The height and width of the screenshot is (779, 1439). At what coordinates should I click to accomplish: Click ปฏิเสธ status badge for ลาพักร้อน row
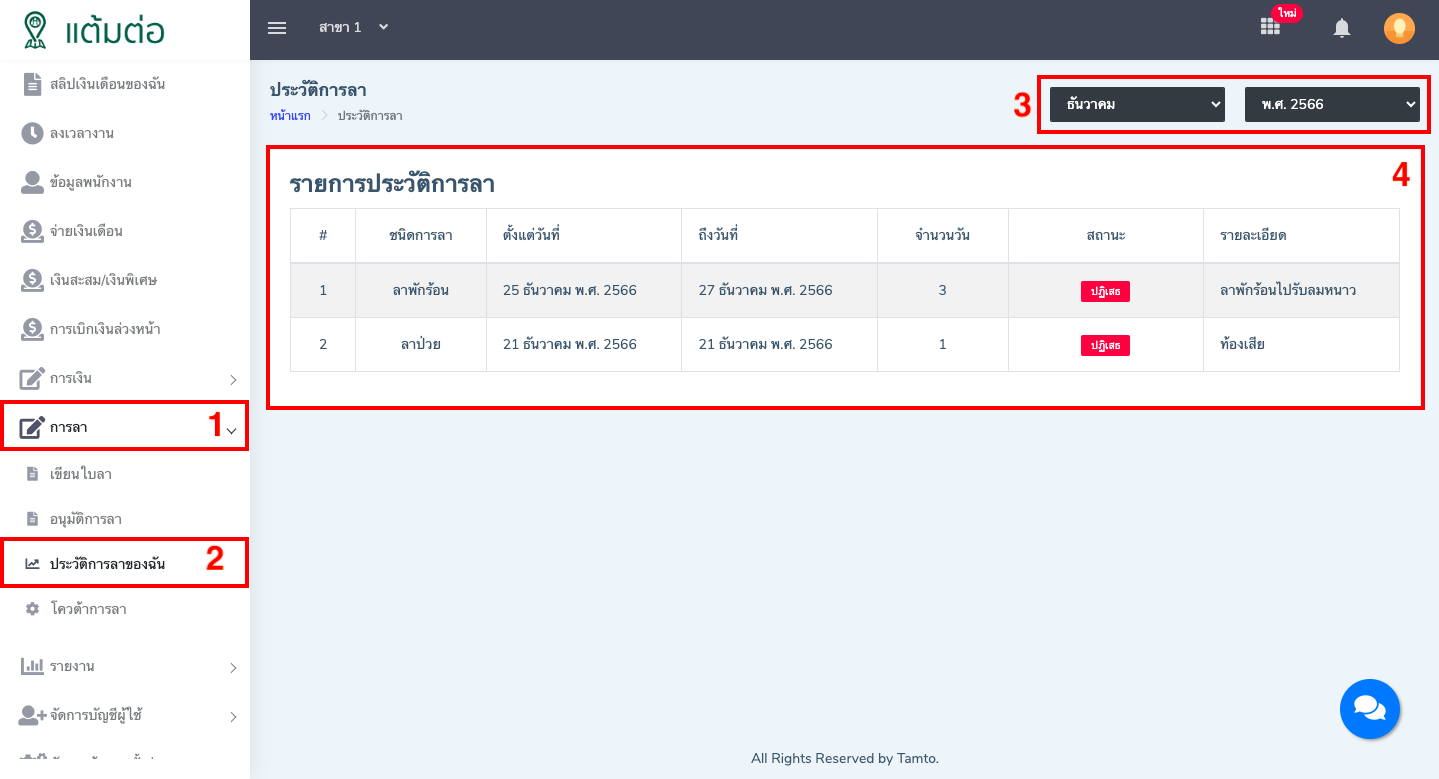(1105, 291)
